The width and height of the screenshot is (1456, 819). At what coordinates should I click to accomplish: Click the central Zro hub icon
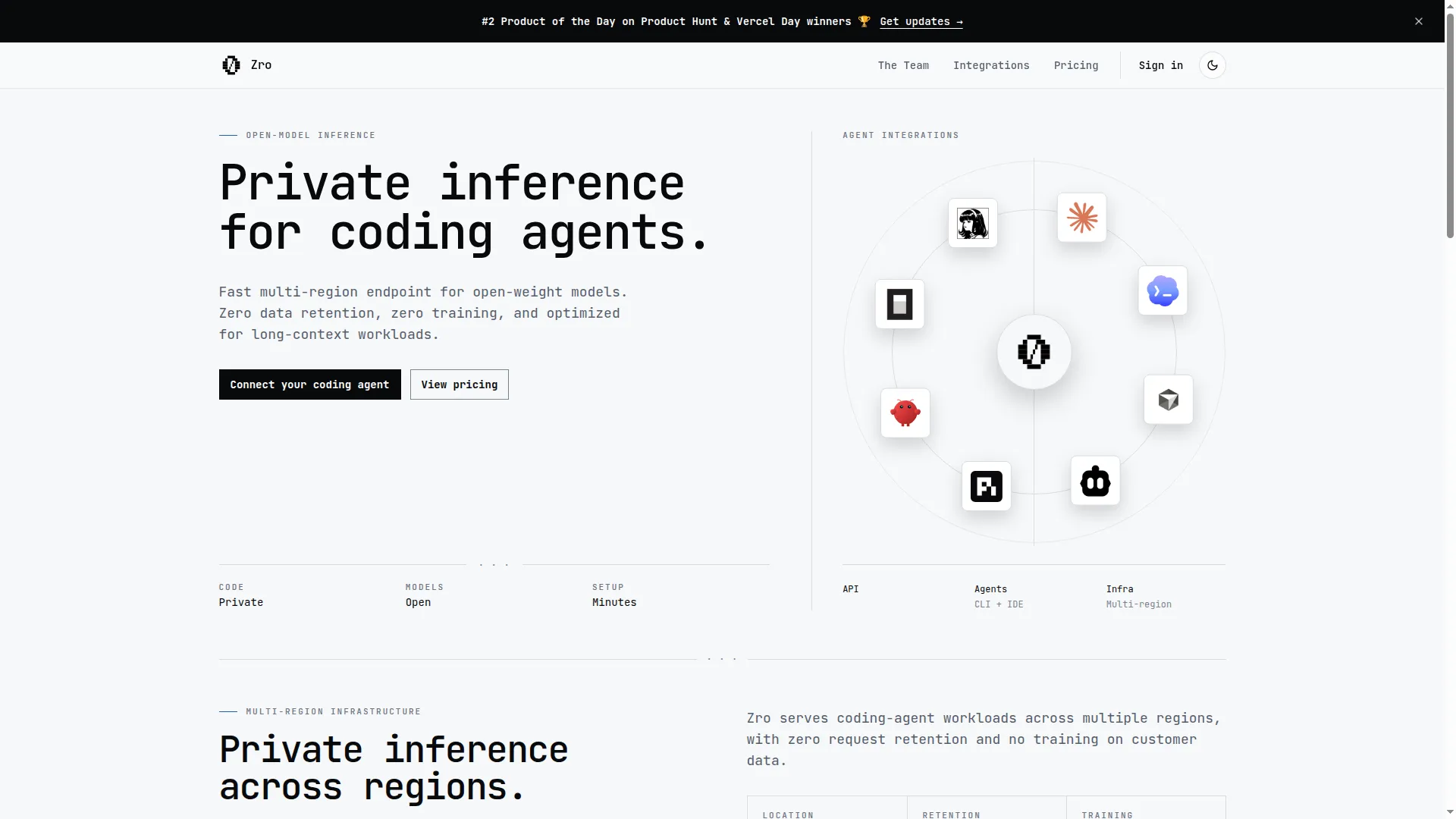point(1034,352)
